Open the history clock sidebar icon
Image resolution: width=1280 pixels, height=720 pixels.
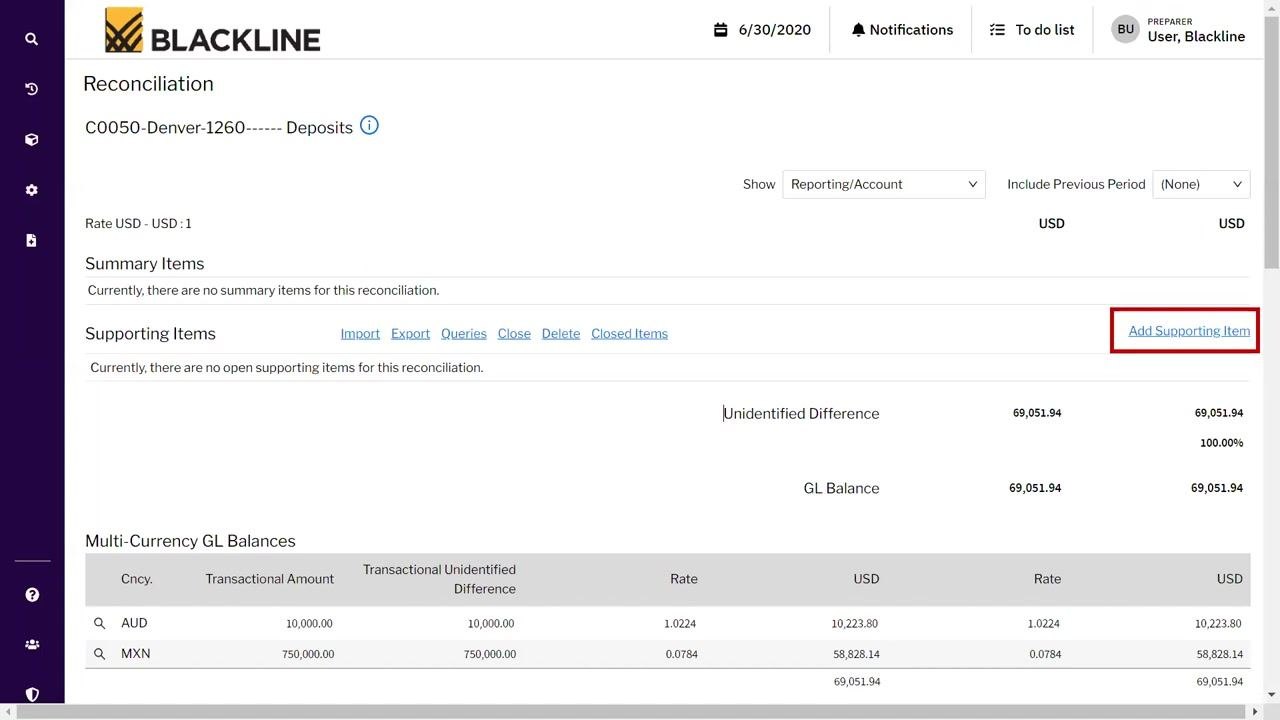(31, 89)
